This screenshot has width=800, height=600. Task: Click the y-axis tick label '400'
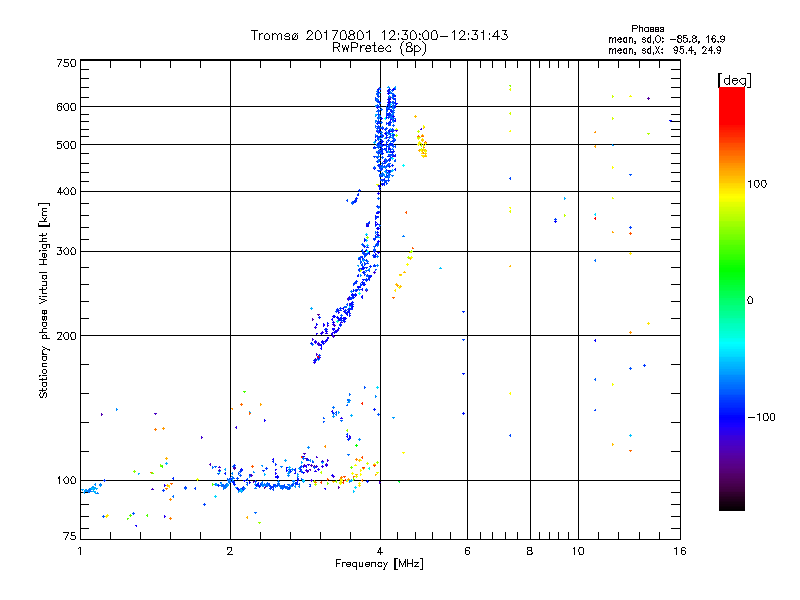click(x=66, y=191)
